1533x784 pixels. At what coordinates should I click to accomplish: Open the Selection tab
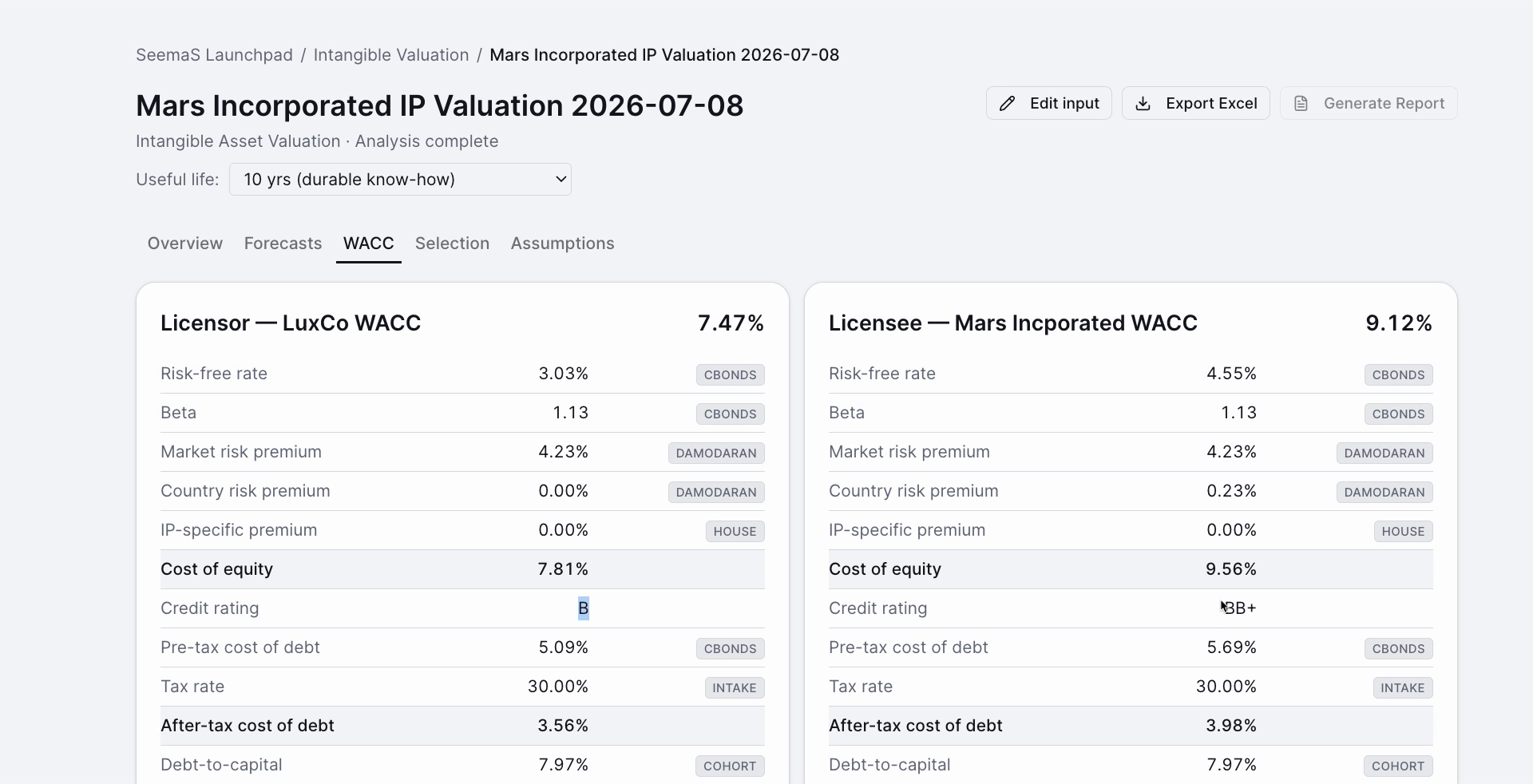coord(452,244)
